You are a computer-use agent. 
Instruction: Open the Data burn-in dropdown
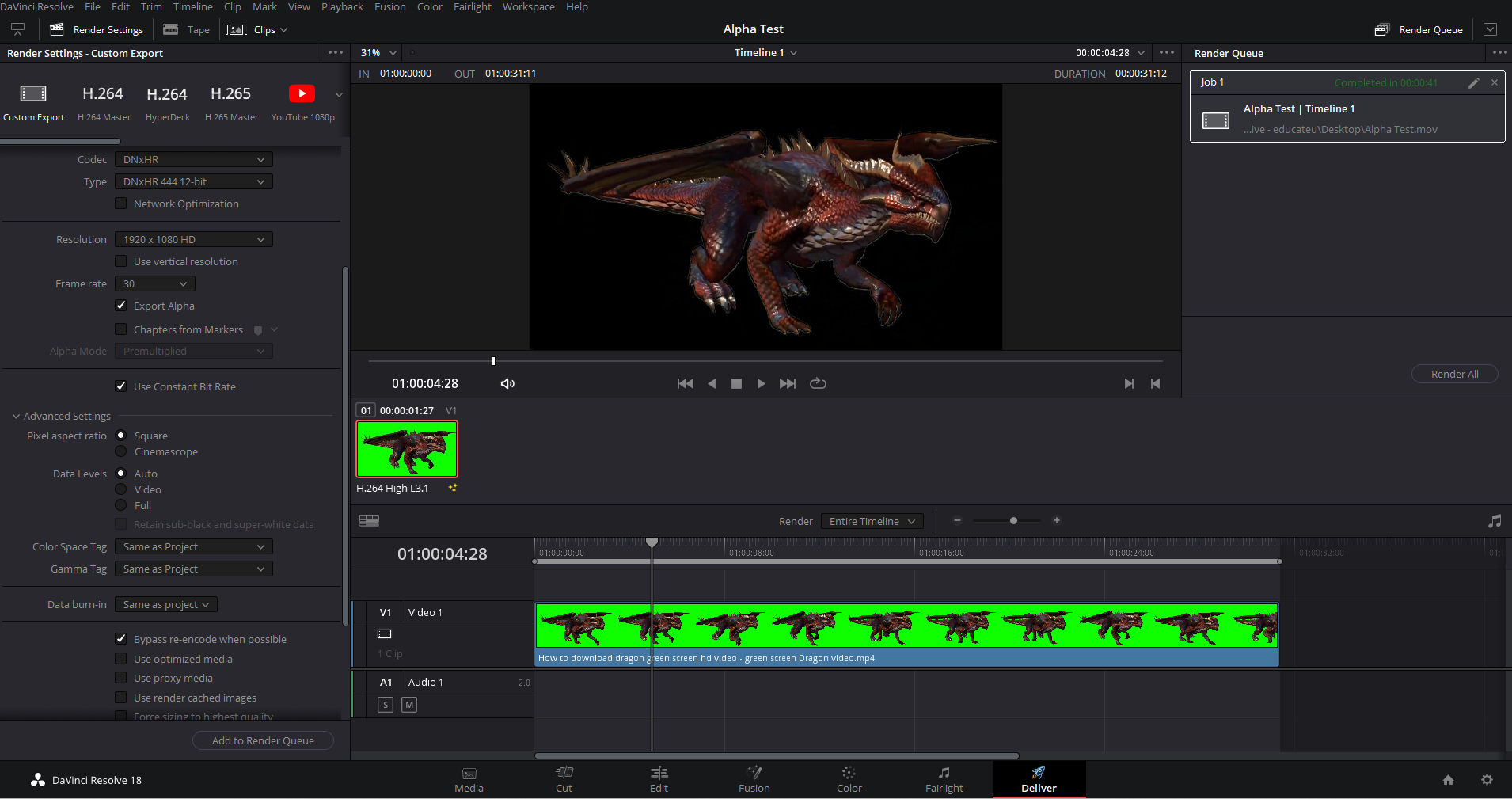pyautogui.click(x=166, y=604)
